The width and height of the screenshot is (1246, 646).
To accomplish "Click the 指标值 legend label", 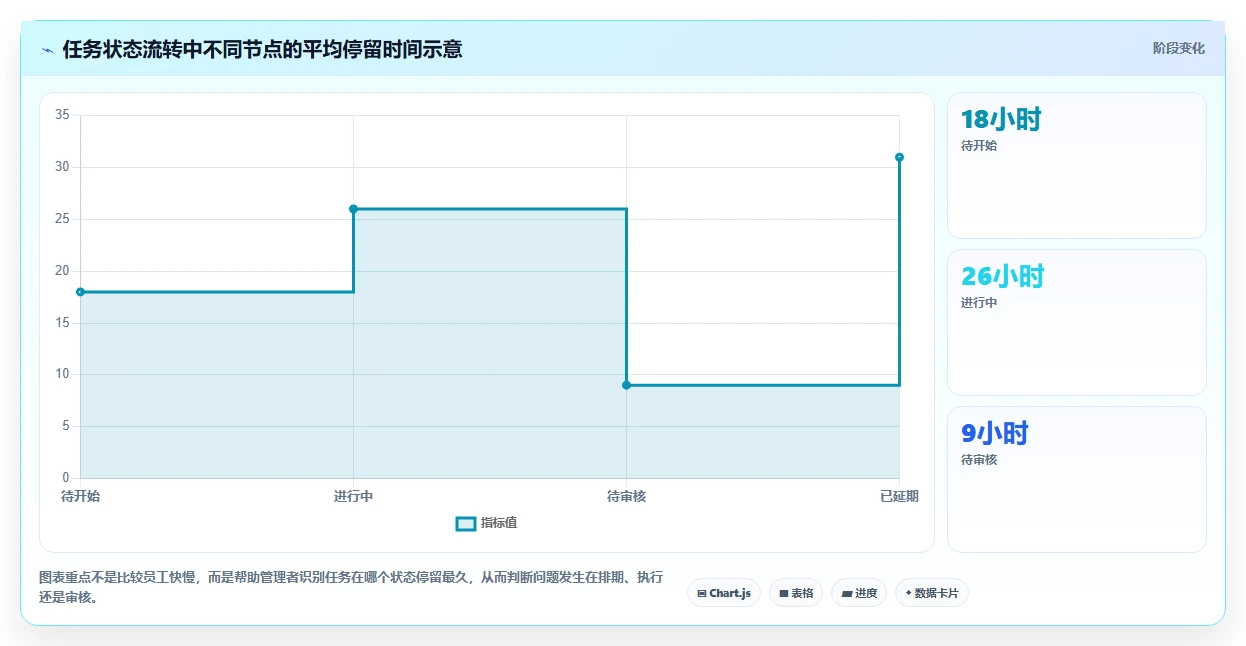I will pyautogui.click(x=499, y=523).
